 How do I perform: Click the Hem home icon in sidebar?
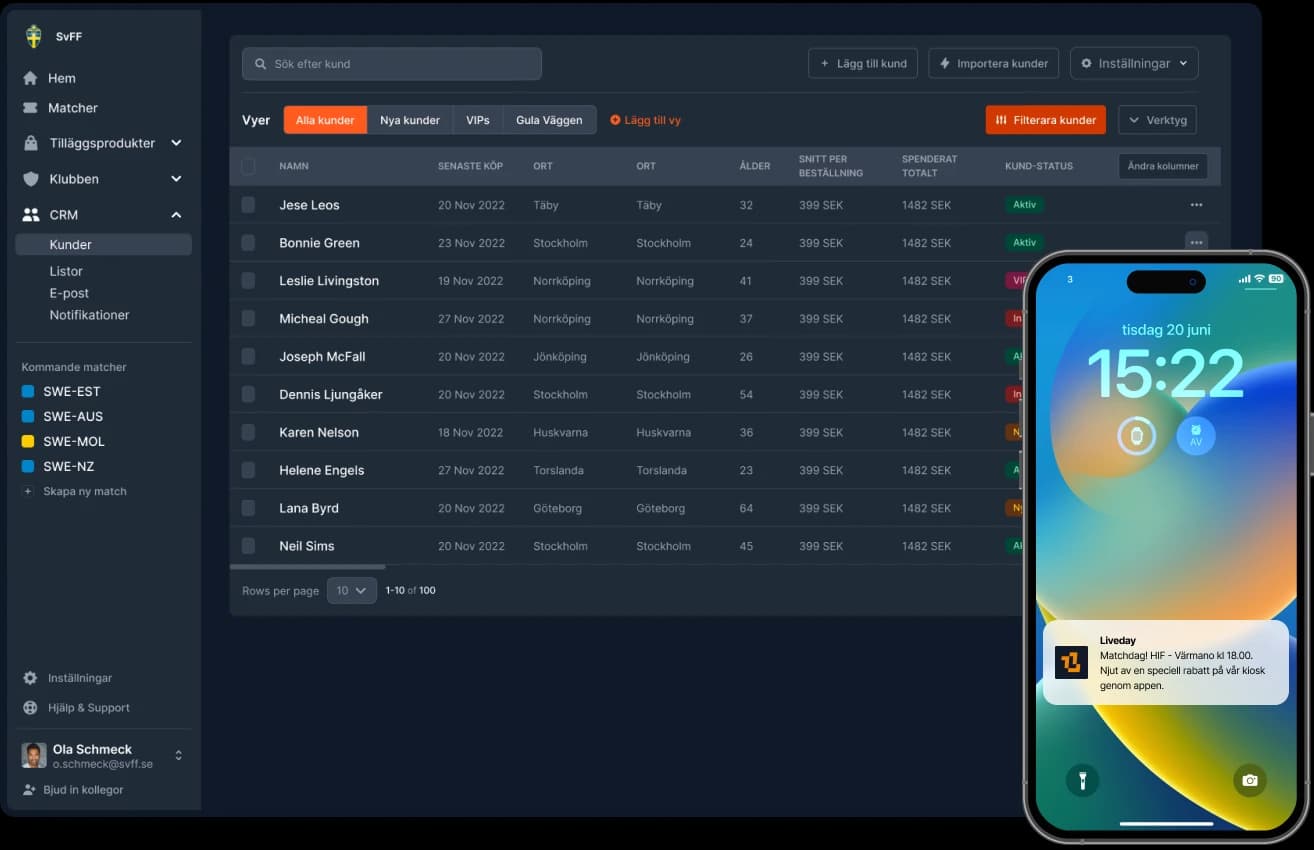[30, 78]
